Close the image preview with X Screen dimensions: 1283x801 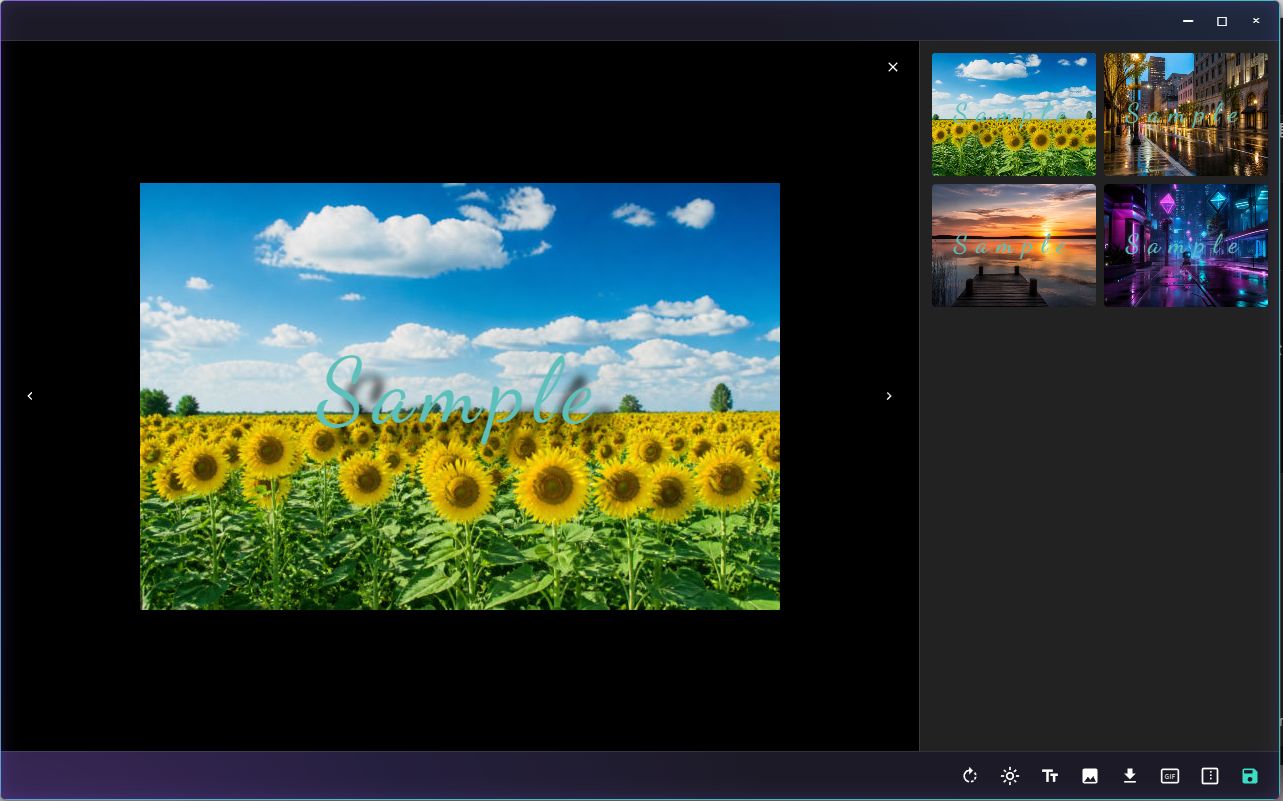[893, 67]
